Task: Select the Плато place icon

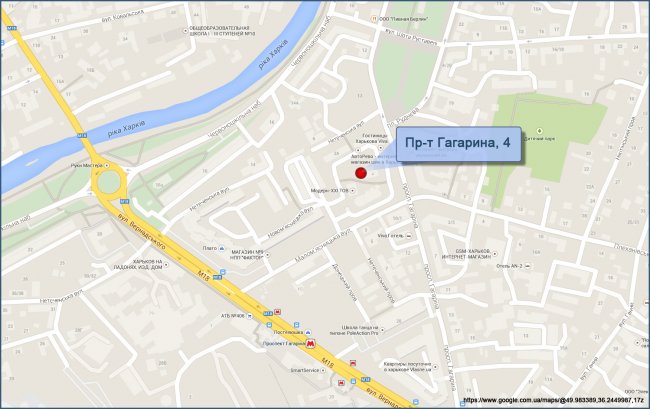Action: click(221, 248)
